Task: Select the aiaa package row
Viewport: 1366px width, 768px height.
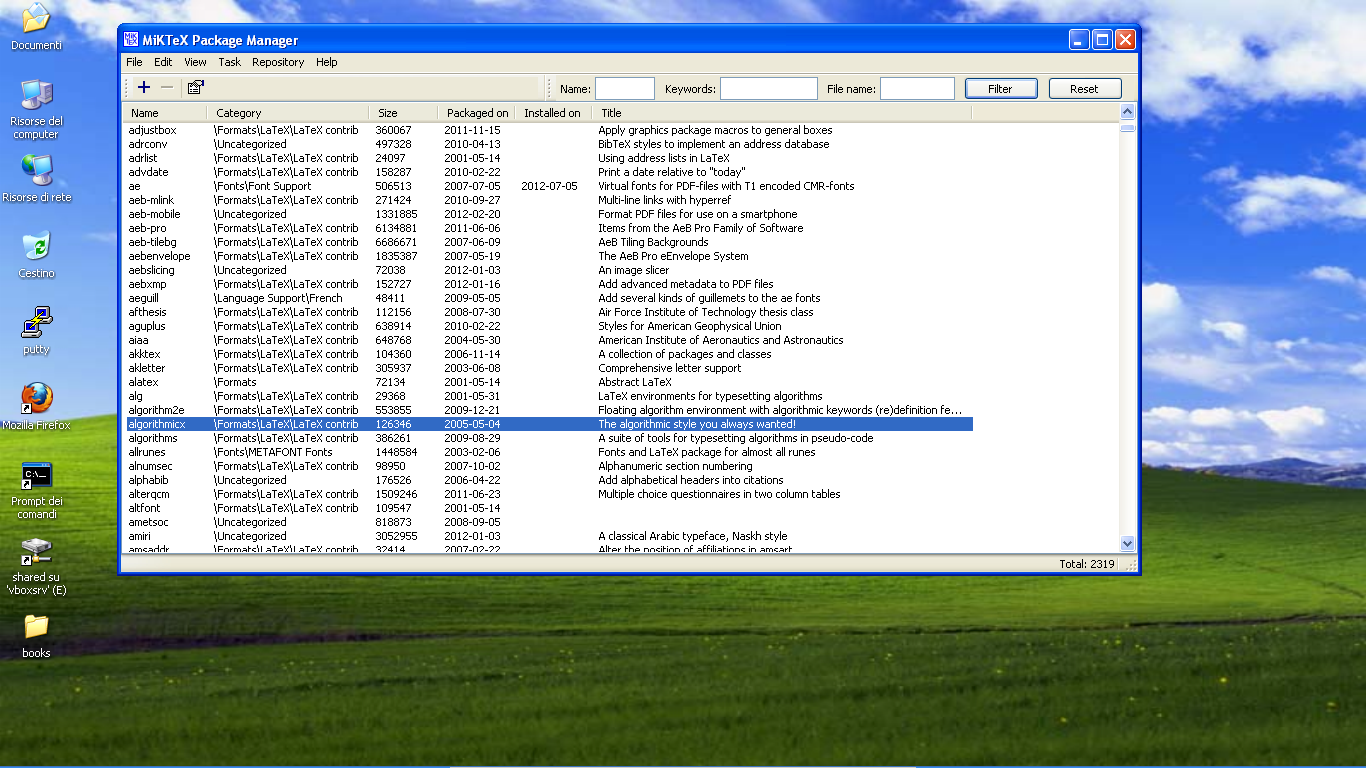Action: (x=548, y=340)
